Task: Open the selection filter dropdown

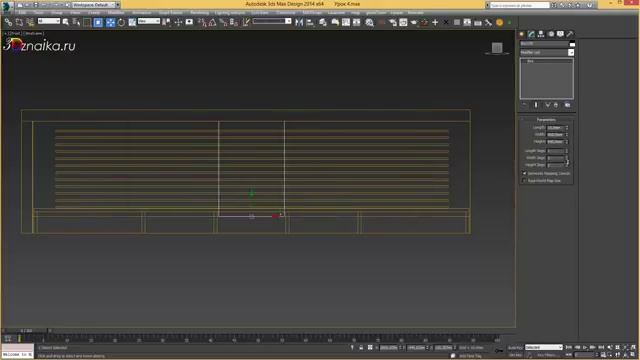Action: (x=49, y=21)
